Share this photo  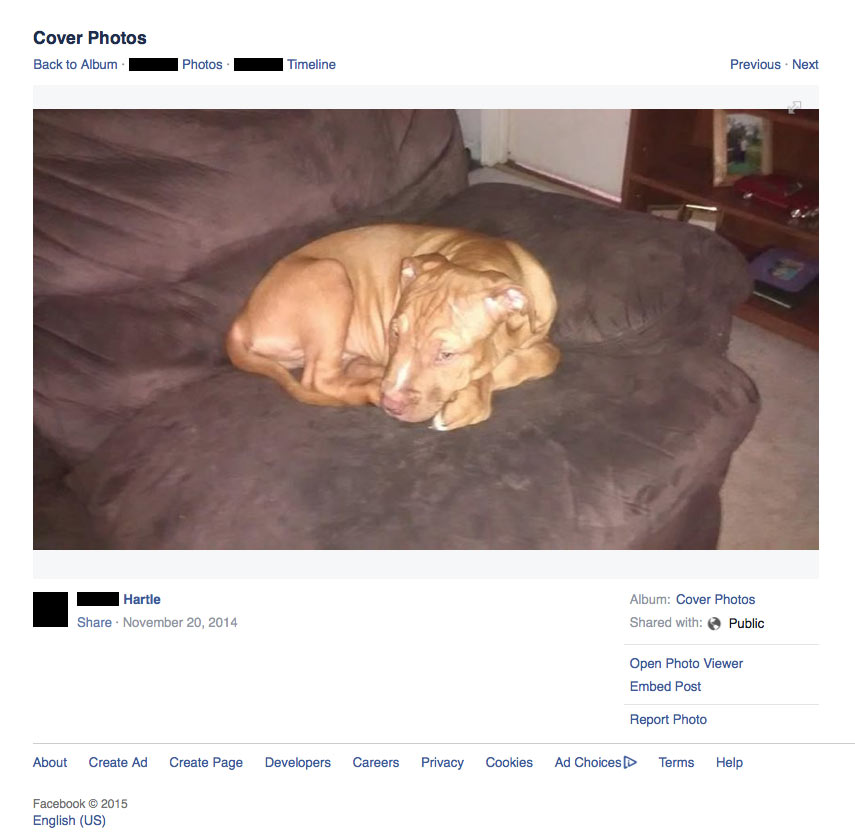94,622
